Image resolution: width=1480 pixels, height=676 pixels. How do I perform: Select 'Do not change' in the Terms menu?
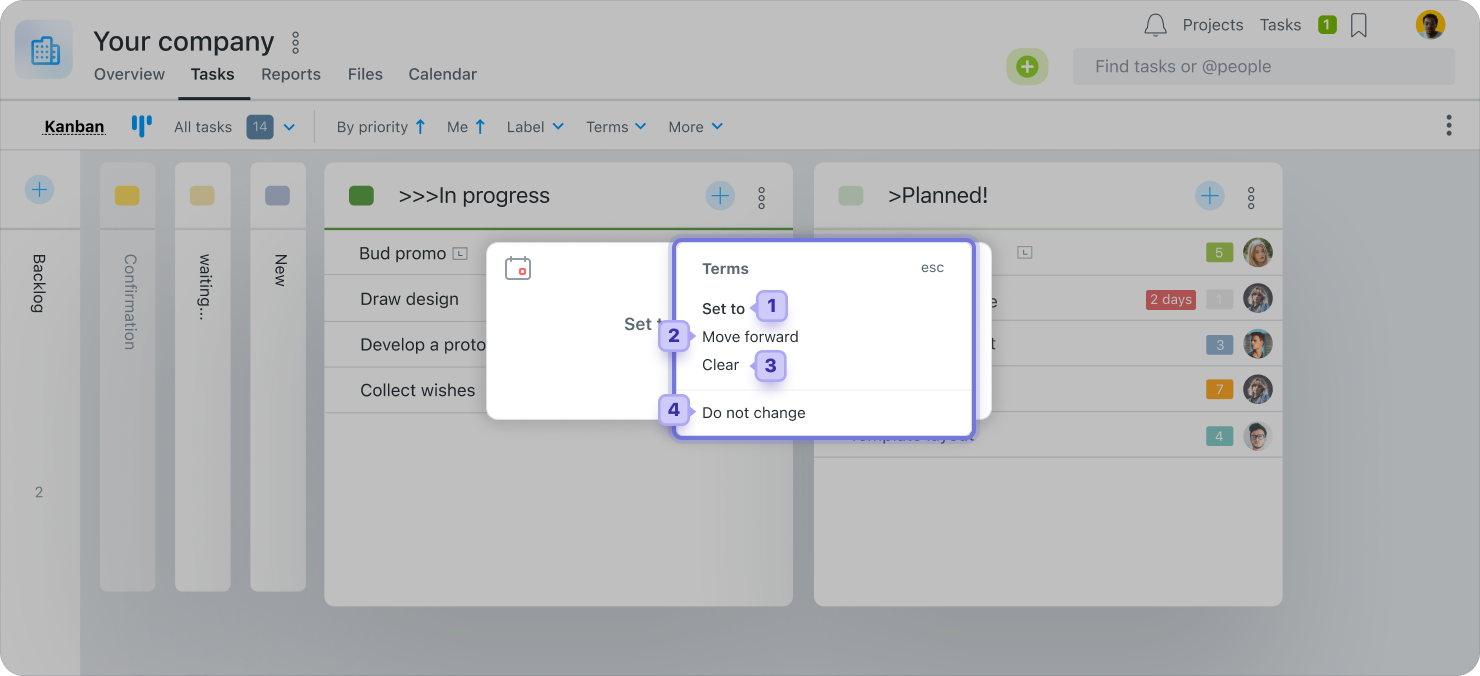(753, 412)
